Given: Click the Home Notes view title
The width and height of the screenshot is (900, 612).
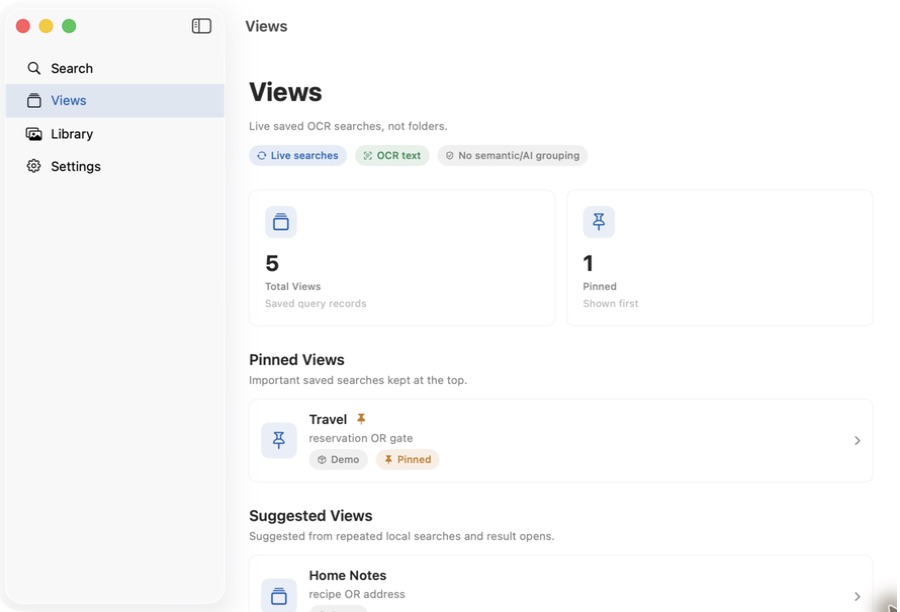Looking at the screenshot, I should pyautogui.click(x=348, y=575).
